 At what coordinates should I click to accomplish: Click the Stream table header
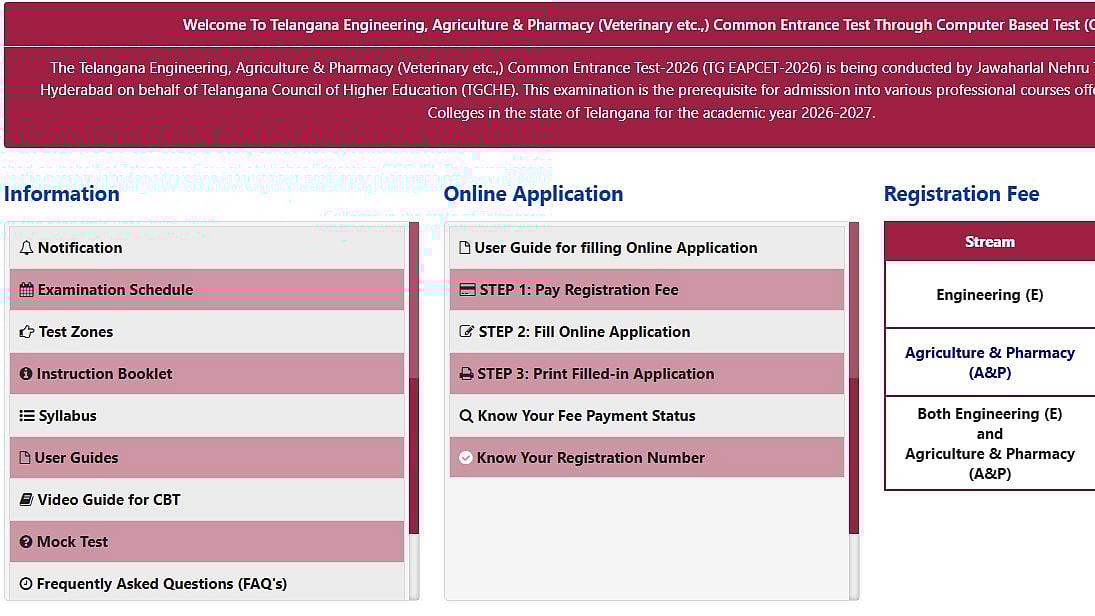[x=989, y=241]
